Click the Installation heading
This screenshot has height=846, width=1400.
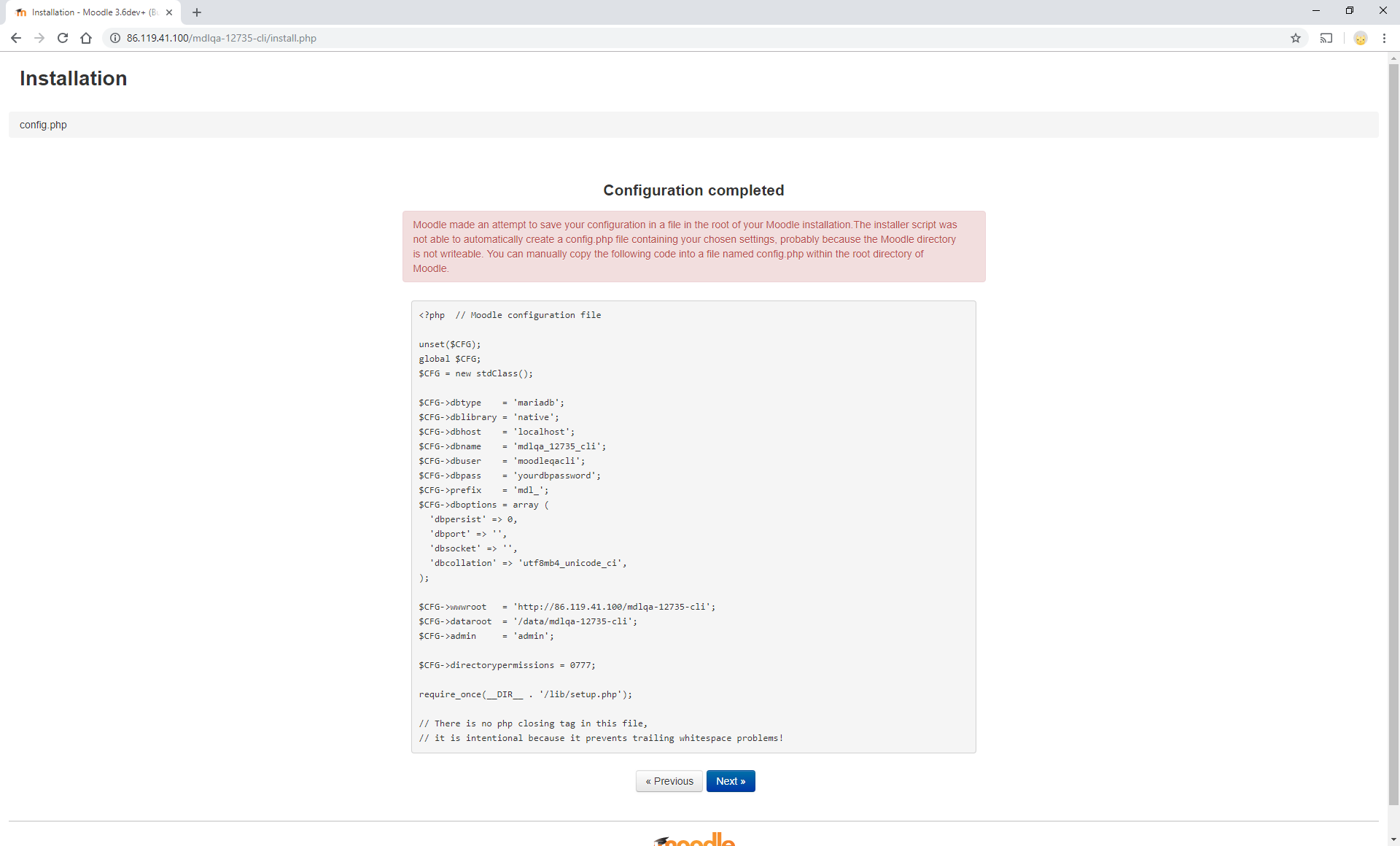tap(73, 78)
